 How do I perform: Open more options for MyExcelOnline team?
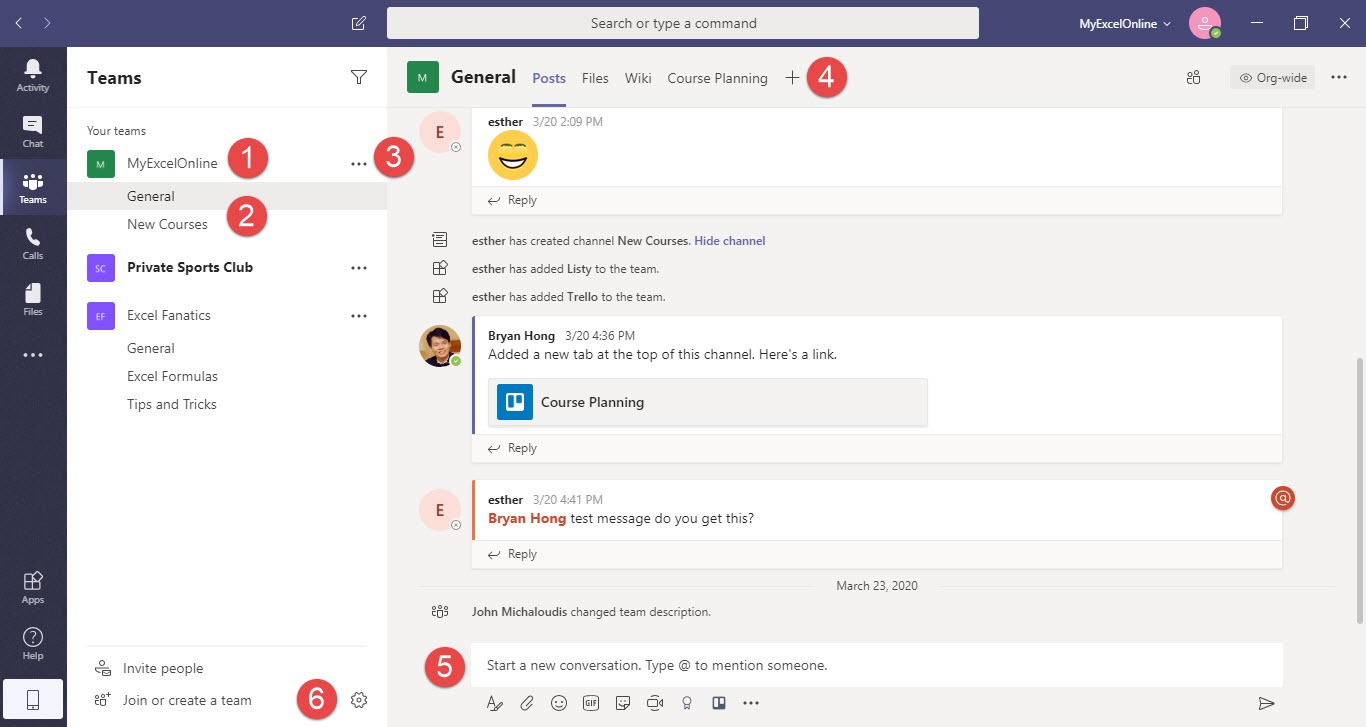[x=359, y=163]
